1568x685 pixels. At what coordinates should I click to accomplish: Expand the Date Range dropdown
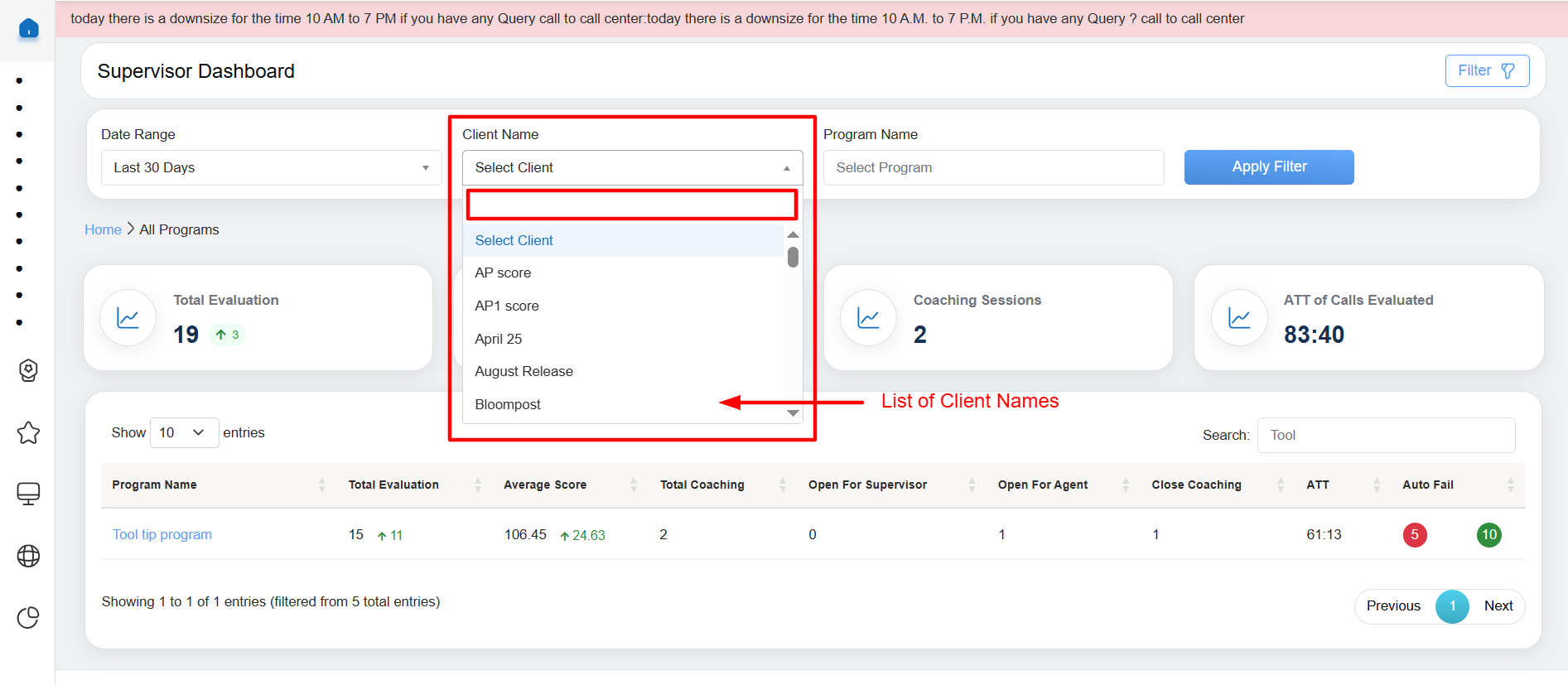[271, 167]
